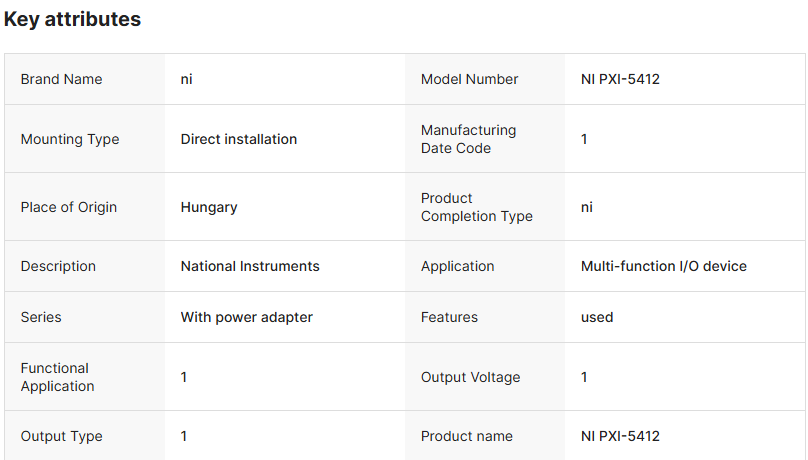This screenshot has width=808, height=460.
Task: Click the Features label
Action: (x=449, y=317)
